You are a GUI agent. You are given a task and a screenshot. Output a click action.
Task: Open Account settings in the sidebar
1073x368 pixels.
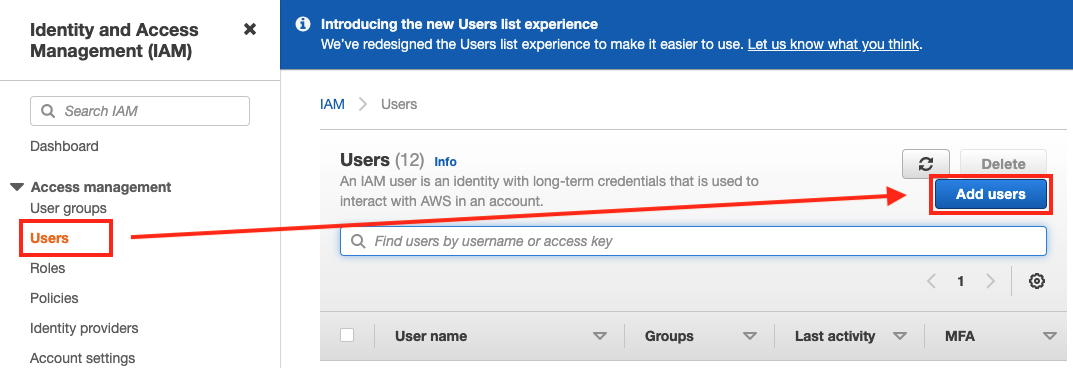[83, 358]
